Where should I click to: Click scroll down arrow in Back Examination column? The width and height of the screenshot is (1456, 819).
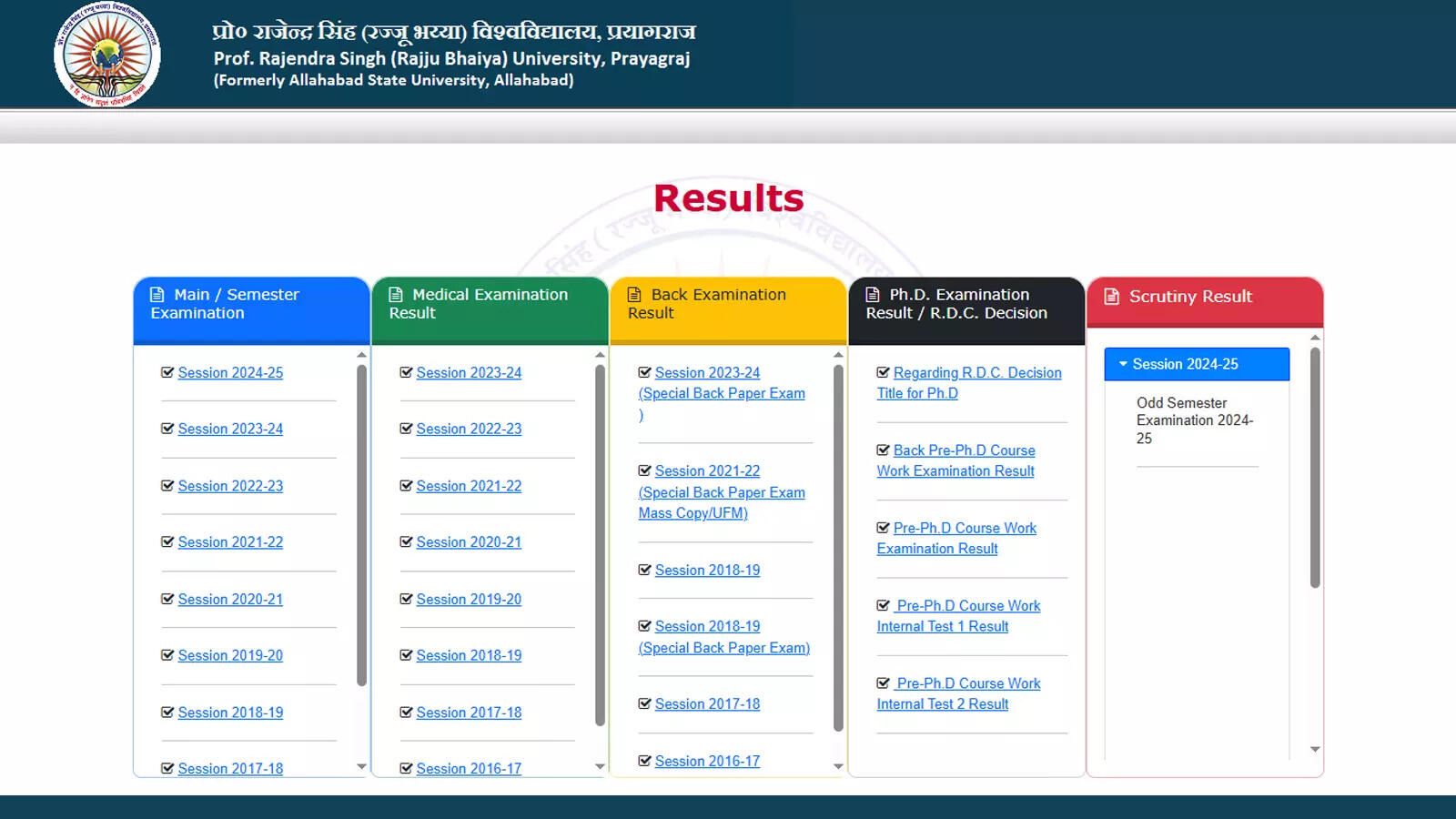tap(838, 766)
